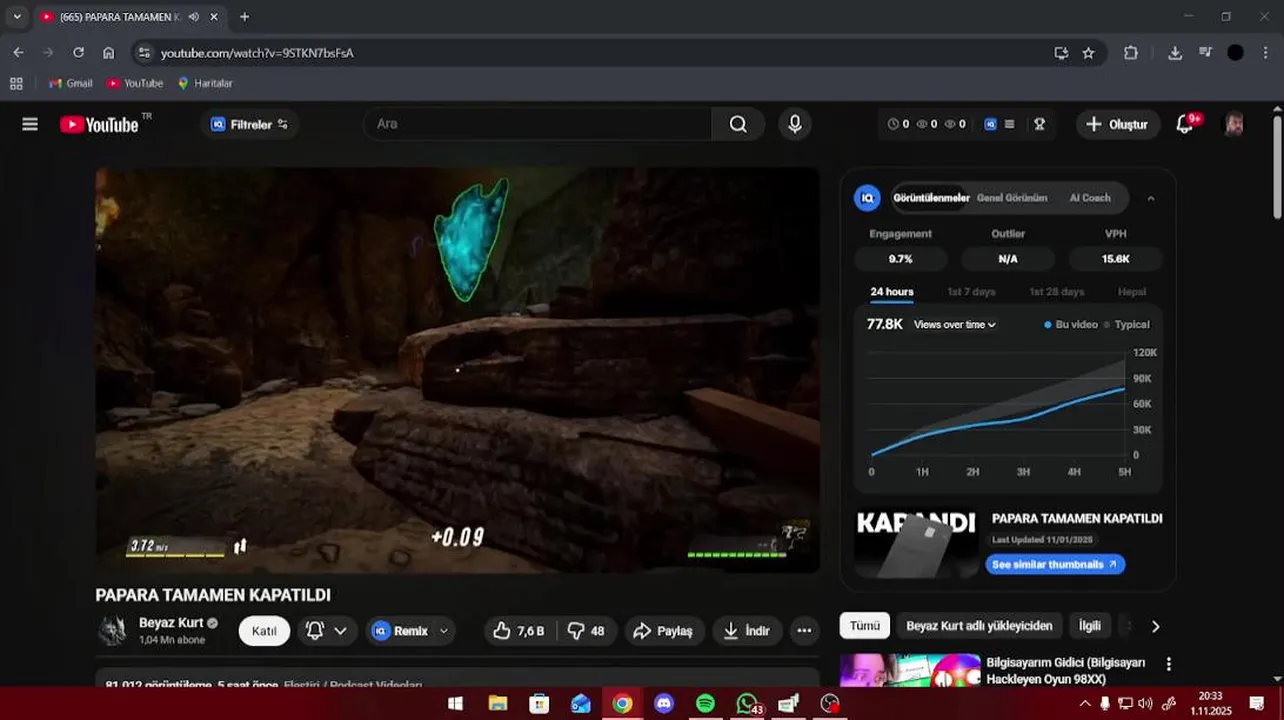This screenshot has width=1284, height=720.
Task: Select the Tümü filter chip
Action: tap(865, 626)
